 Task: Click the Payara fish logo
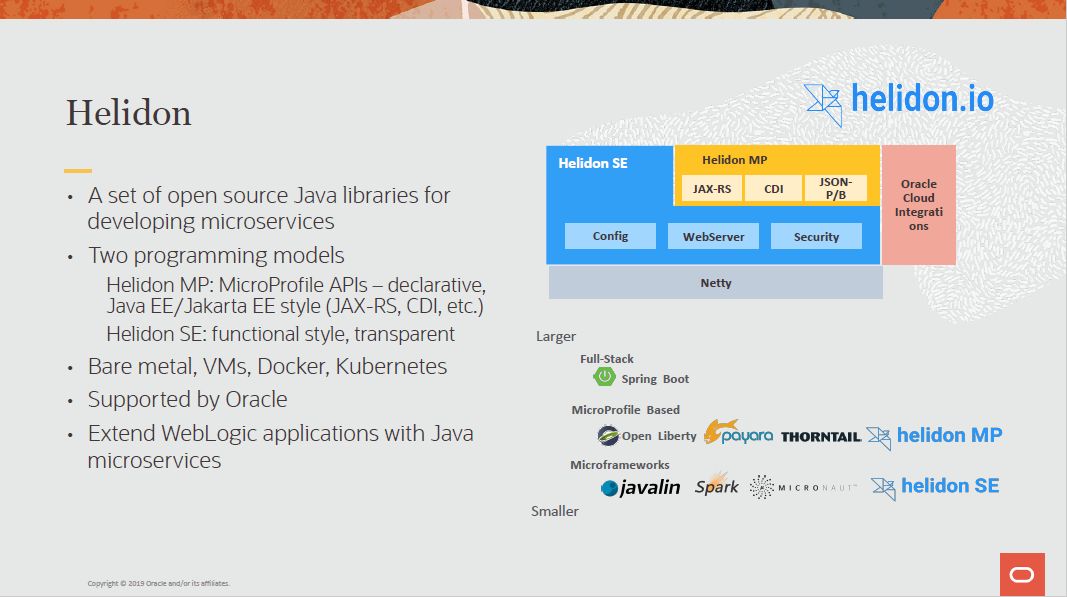(738, 432)
